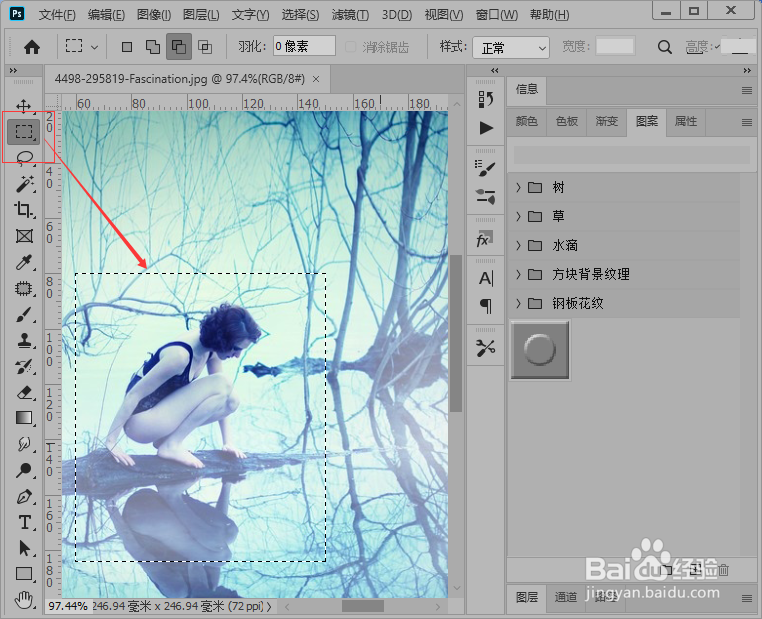Select the gray circle pattern thumbnail
The width and height of the screenshot is (762, 619).
pyautogui.click(x=540, y=350)
